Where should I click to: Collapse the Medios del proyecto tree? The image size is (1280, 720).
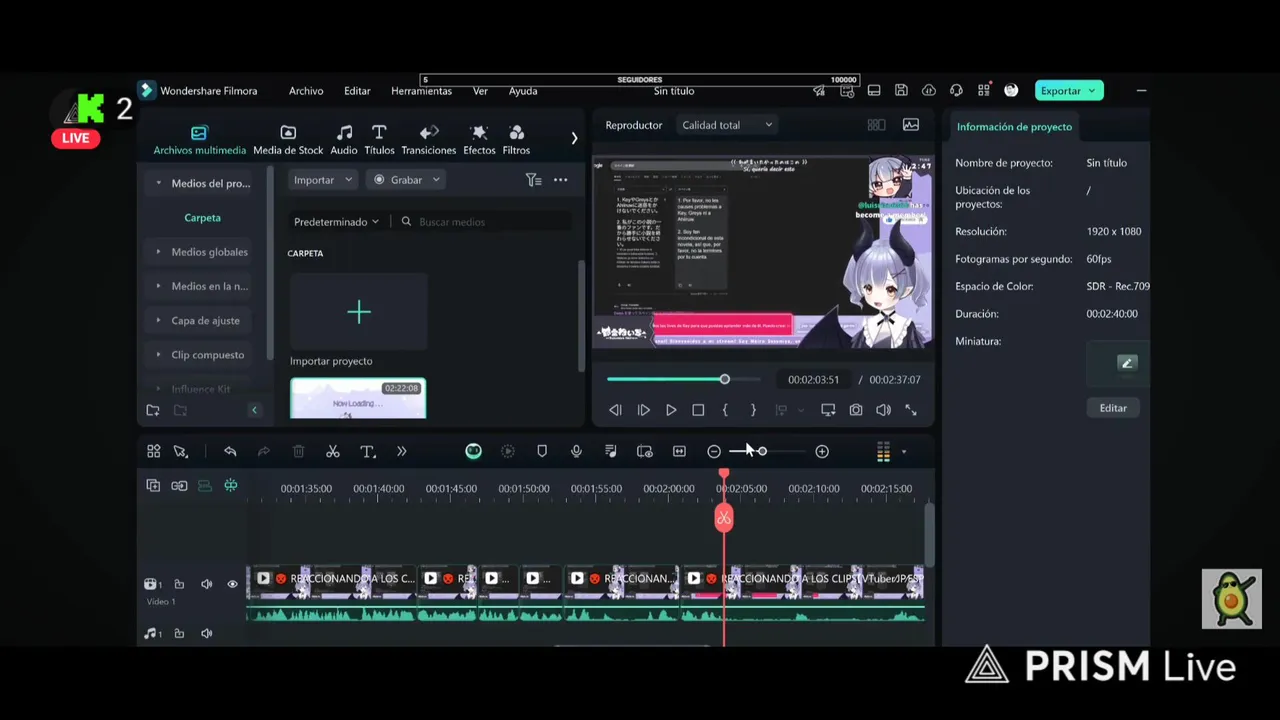158,183
